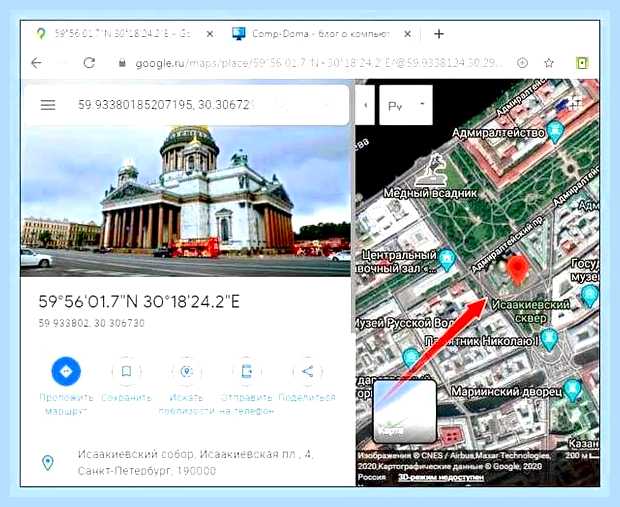Click the Музей Русской Водки label
The image size is (620, 507).
click(405, 323)
